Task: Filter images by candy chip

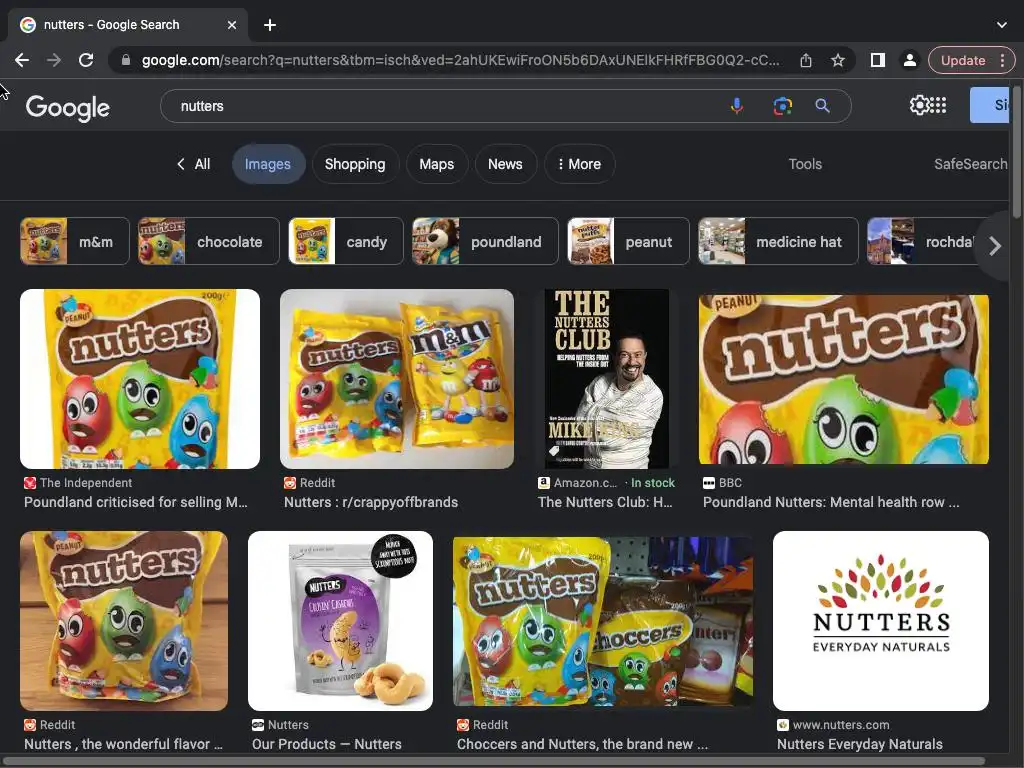Action: [346, 242]
